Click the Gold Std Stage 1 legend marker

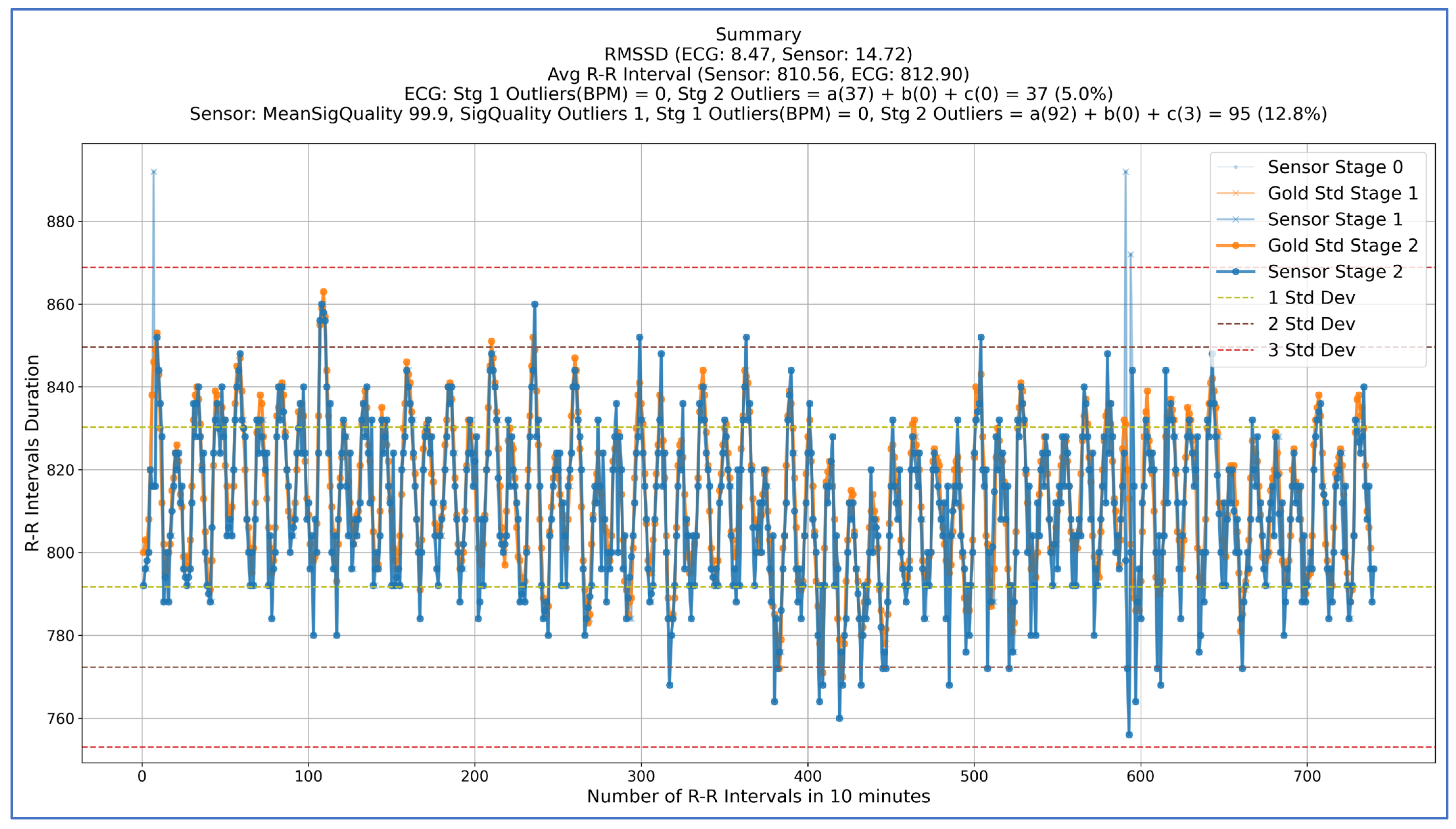pos(1235,194)
